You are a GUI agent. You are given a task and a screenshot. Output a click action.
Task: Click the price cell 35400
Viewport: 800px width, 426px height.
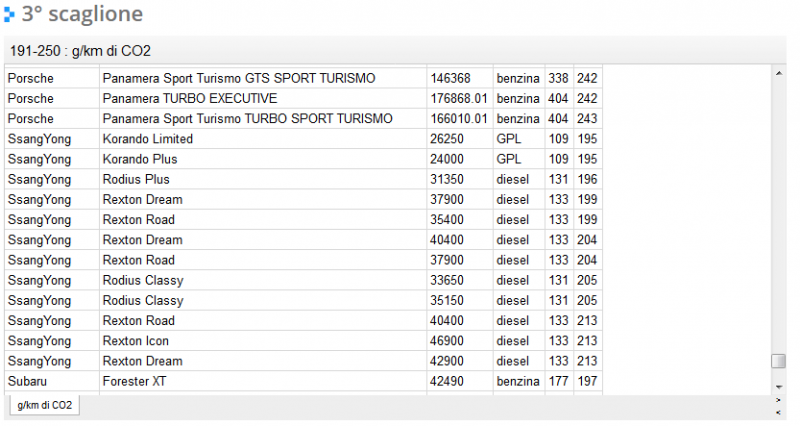pos(460,220)
